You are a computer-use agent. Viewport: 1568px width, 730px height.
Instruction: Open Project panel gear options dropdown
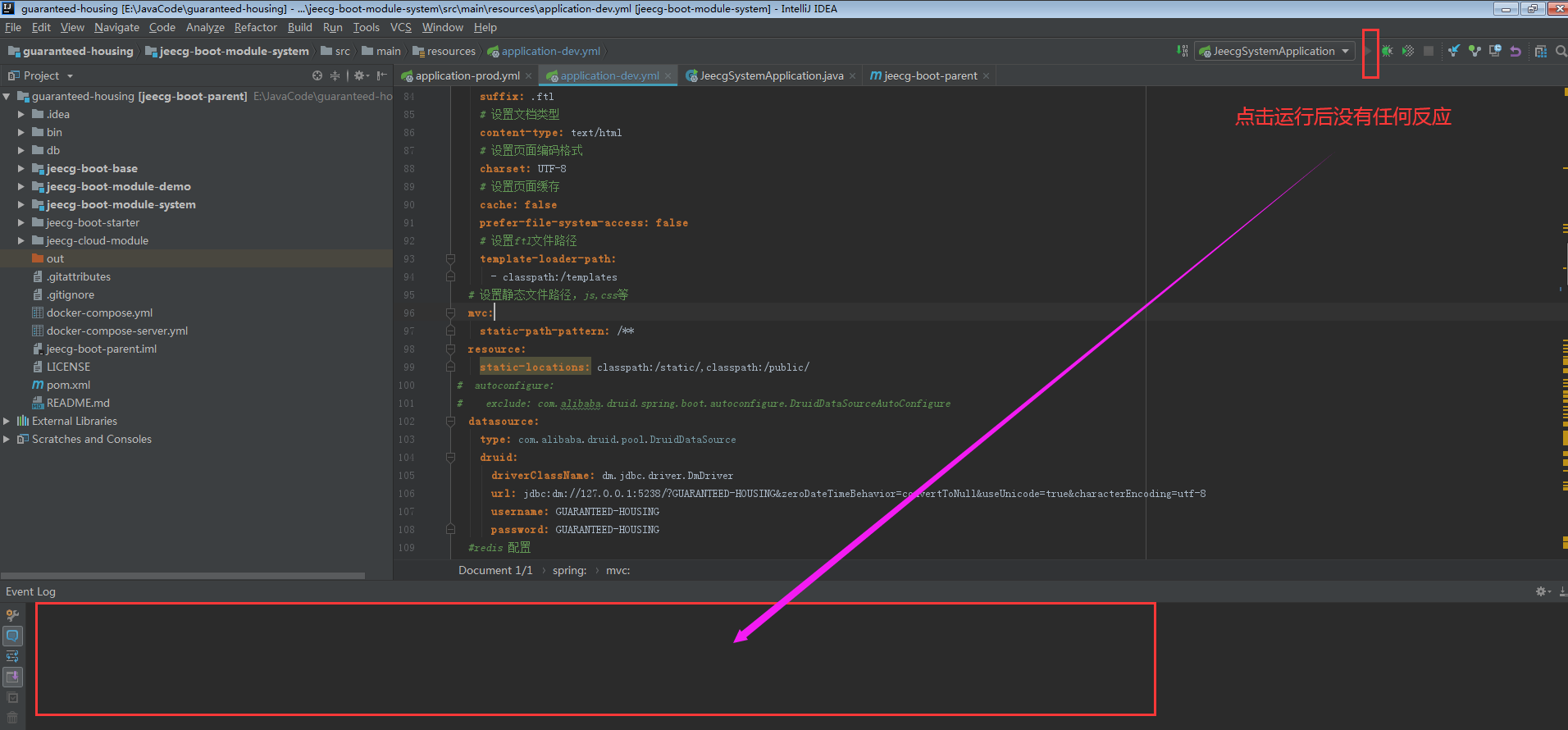[361, 75]
